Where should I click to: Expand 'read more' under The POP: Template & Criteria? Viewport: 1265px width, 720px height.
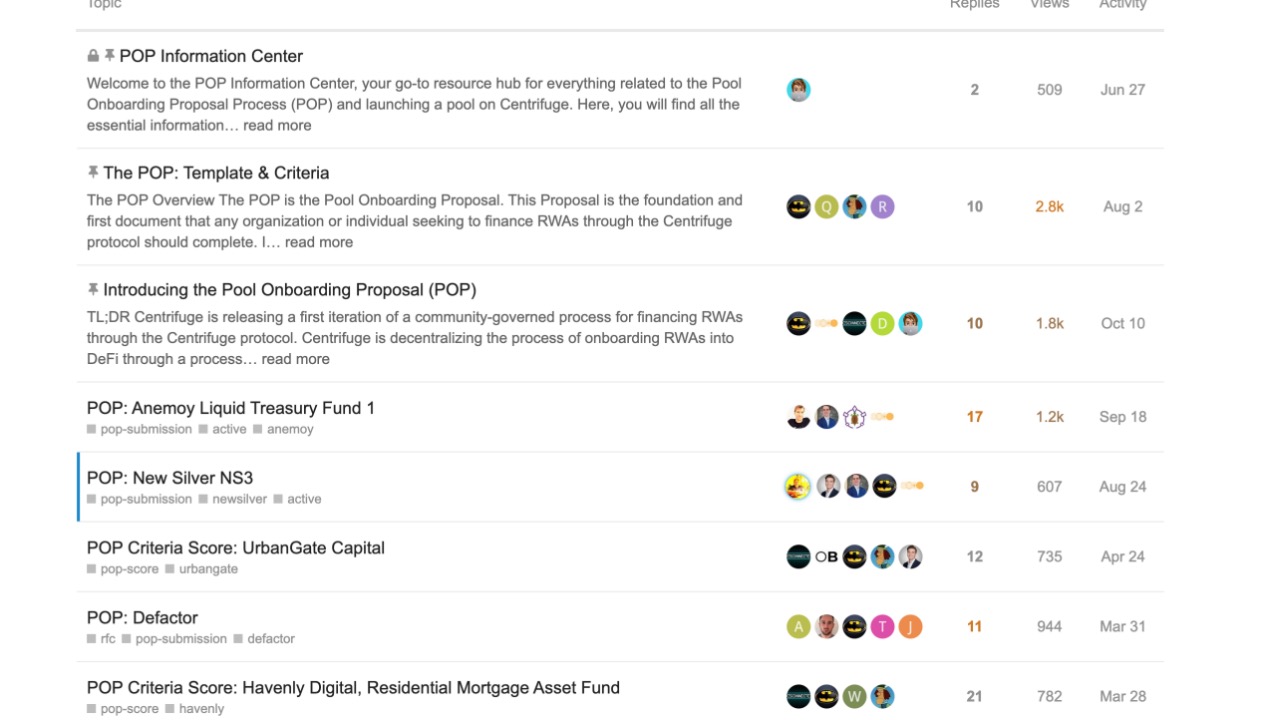(319, 242)
